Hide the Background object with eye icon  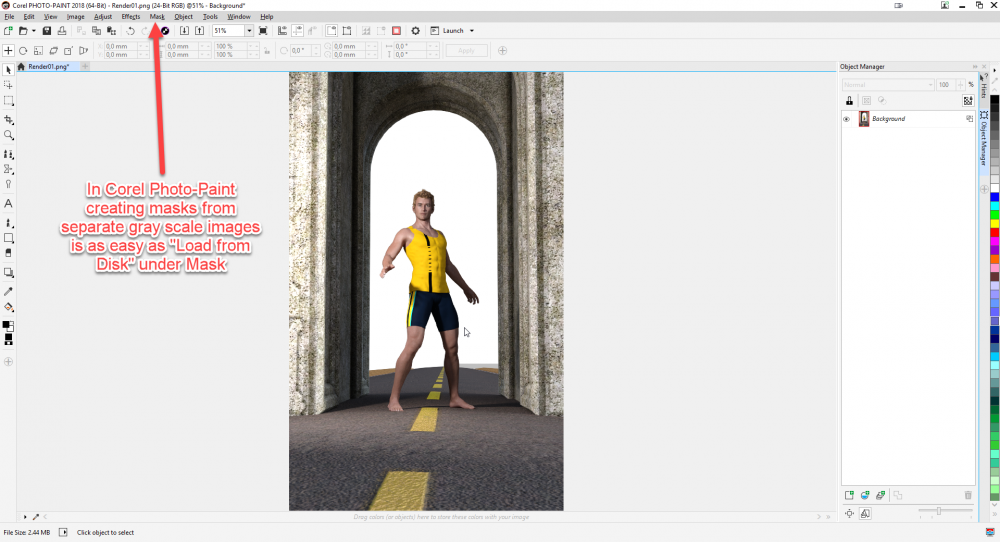(x=847, y=119)
